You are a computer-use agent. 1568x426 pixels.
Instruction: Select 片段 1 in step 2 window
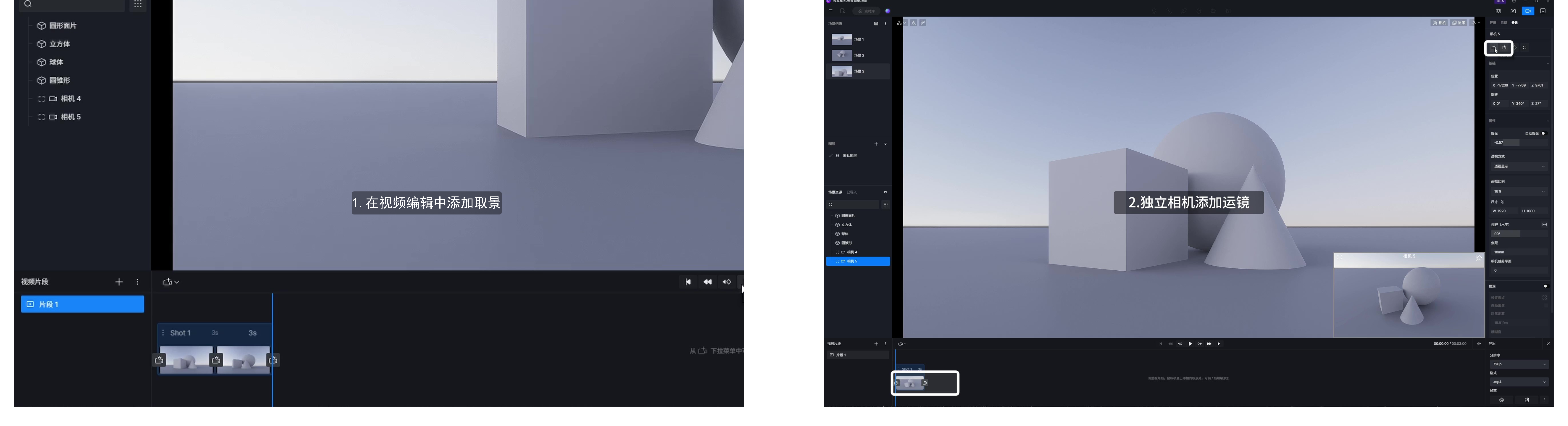pyautogui.click(x=858, y=355)
